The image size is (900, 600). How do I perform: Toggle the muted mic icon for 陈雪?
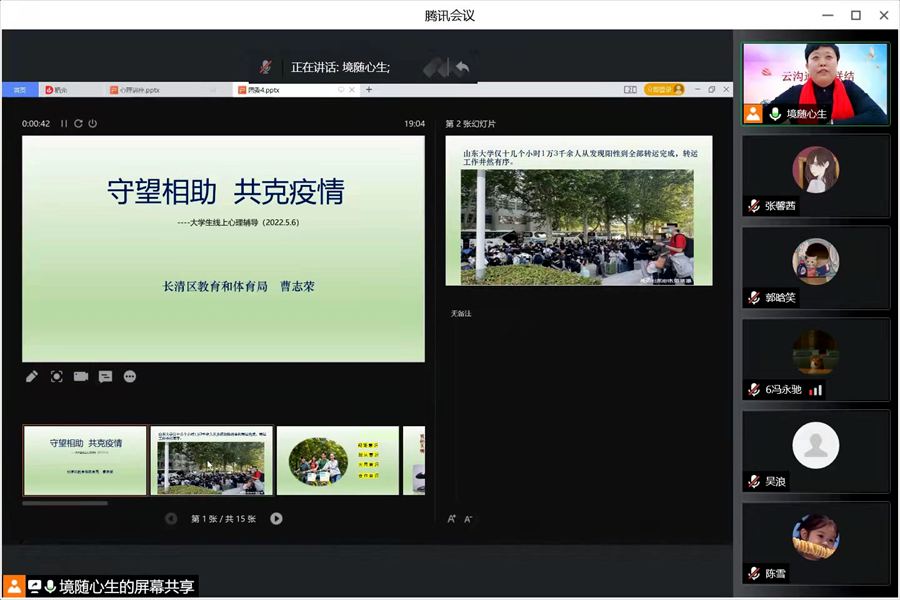coord(754,574)
